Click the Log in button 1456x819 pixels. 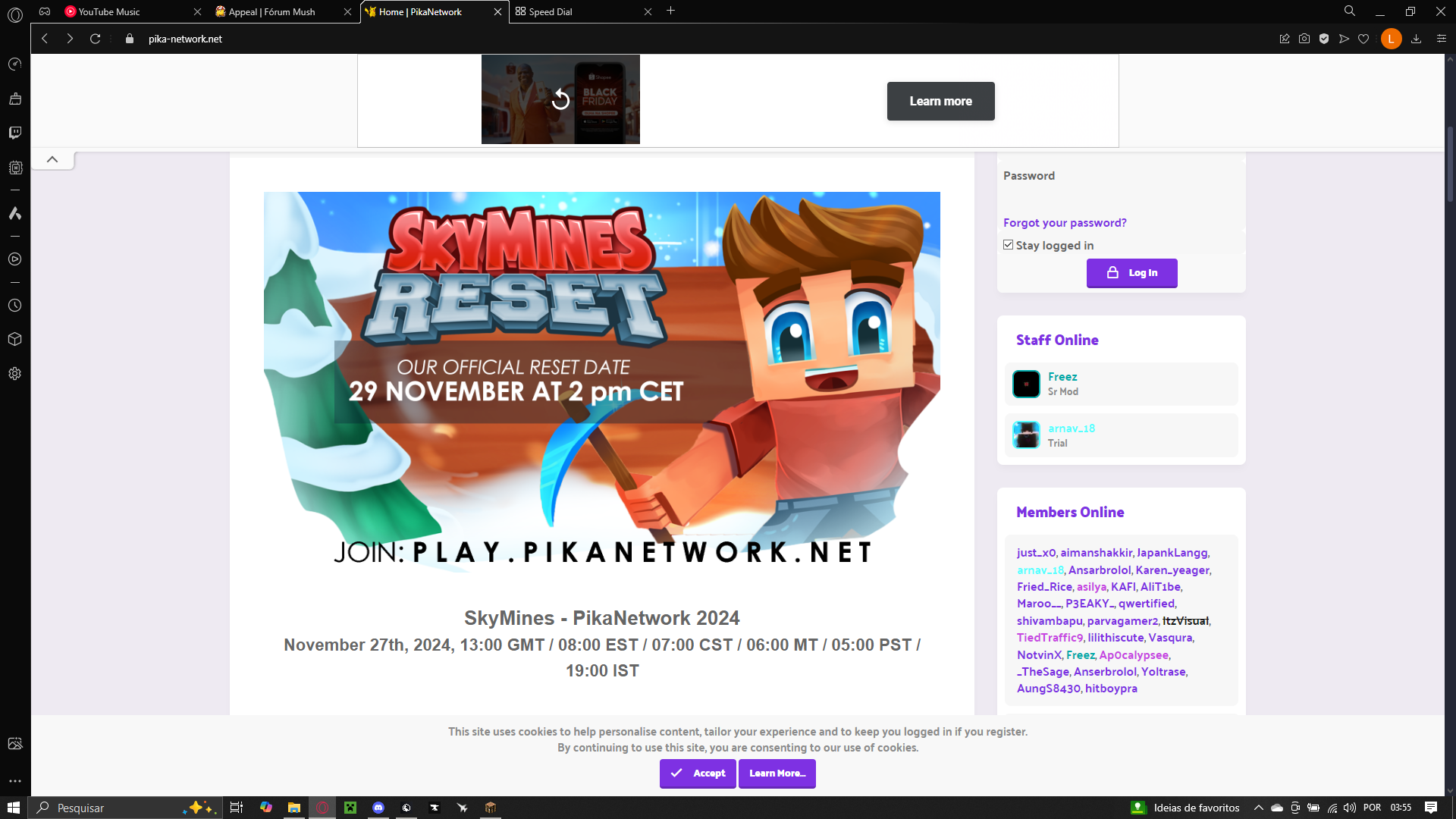pyautogui.click(x=1131, y=273)
